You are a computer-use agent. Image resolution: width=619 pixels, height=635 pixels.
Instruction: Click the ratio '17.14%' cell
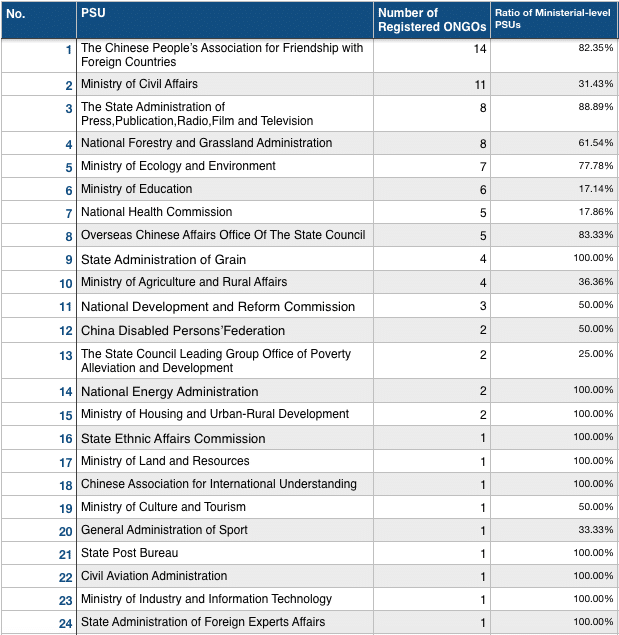click(x=554, y=189)
